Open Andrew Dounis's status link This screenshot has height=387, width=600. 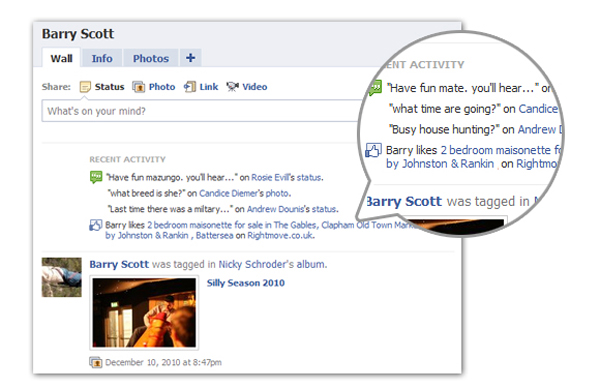pyautogui.click(x=292, y=209)
